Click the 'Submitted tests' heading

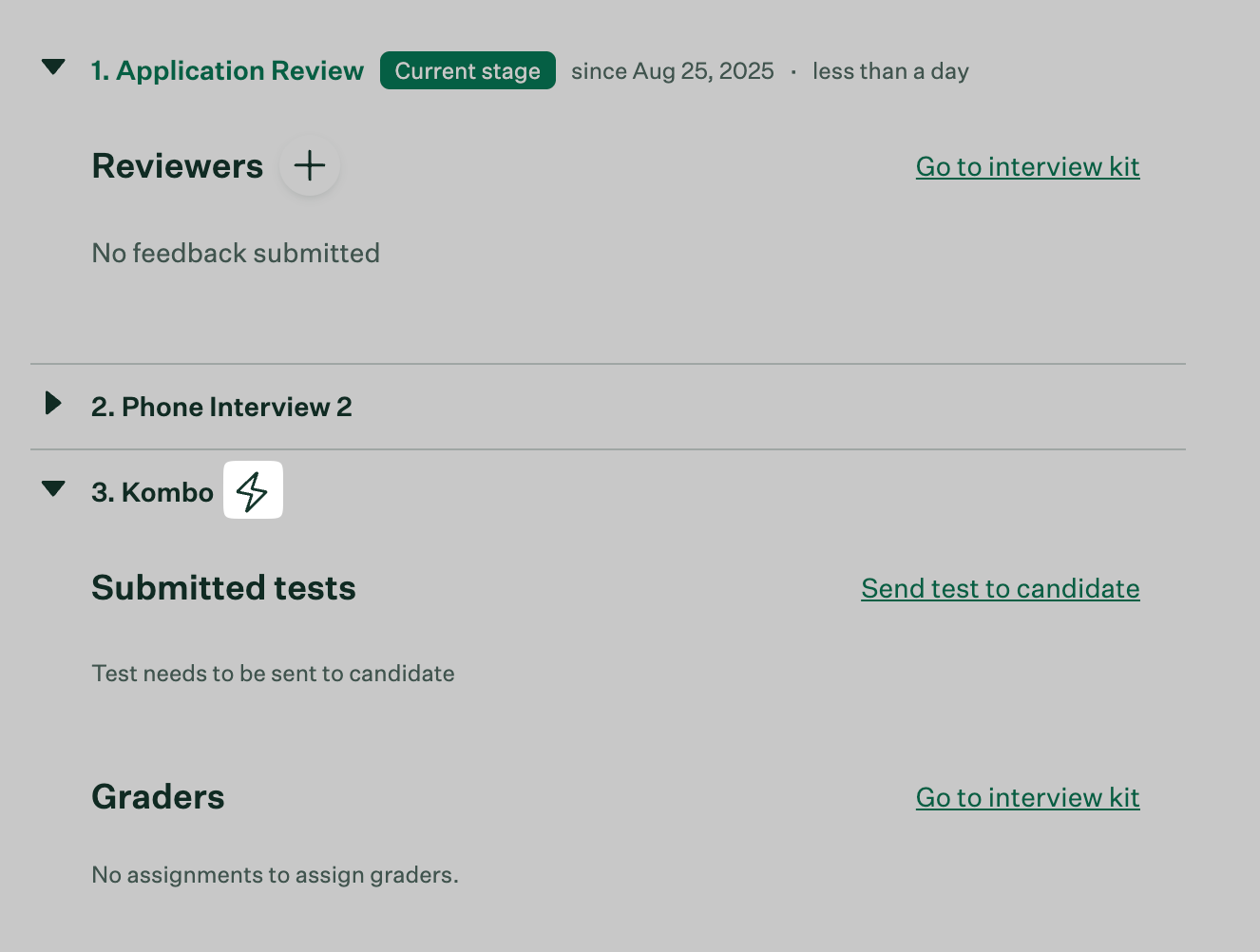223,588
